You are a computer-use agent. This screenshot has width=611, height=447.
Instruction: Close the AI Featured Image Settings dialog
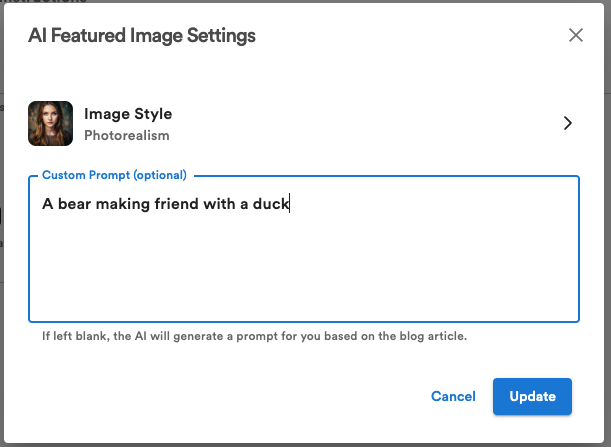[575, 36]
